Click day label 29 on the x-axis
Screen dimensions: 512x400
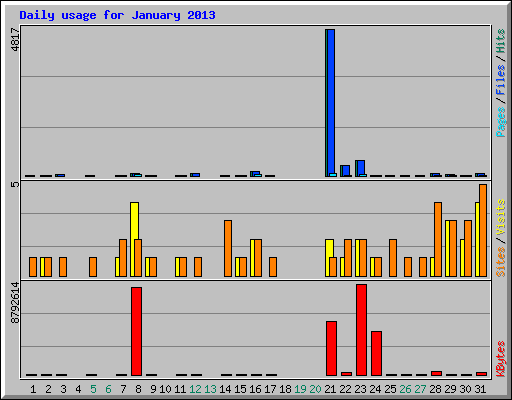tap(450, 389)
